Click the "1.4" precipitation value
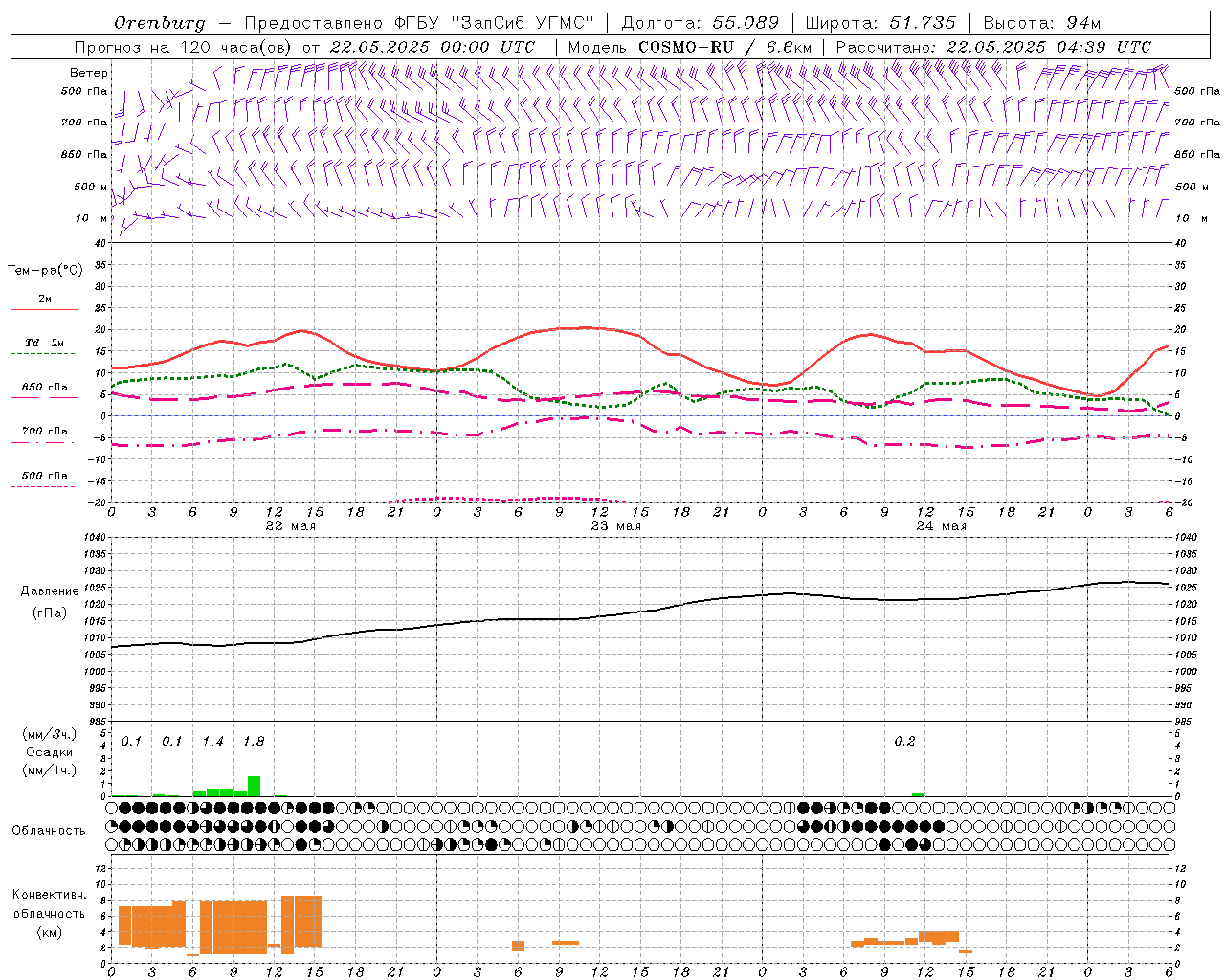The width and height of the screenshot is (1225, 980). tap(212, 742)
